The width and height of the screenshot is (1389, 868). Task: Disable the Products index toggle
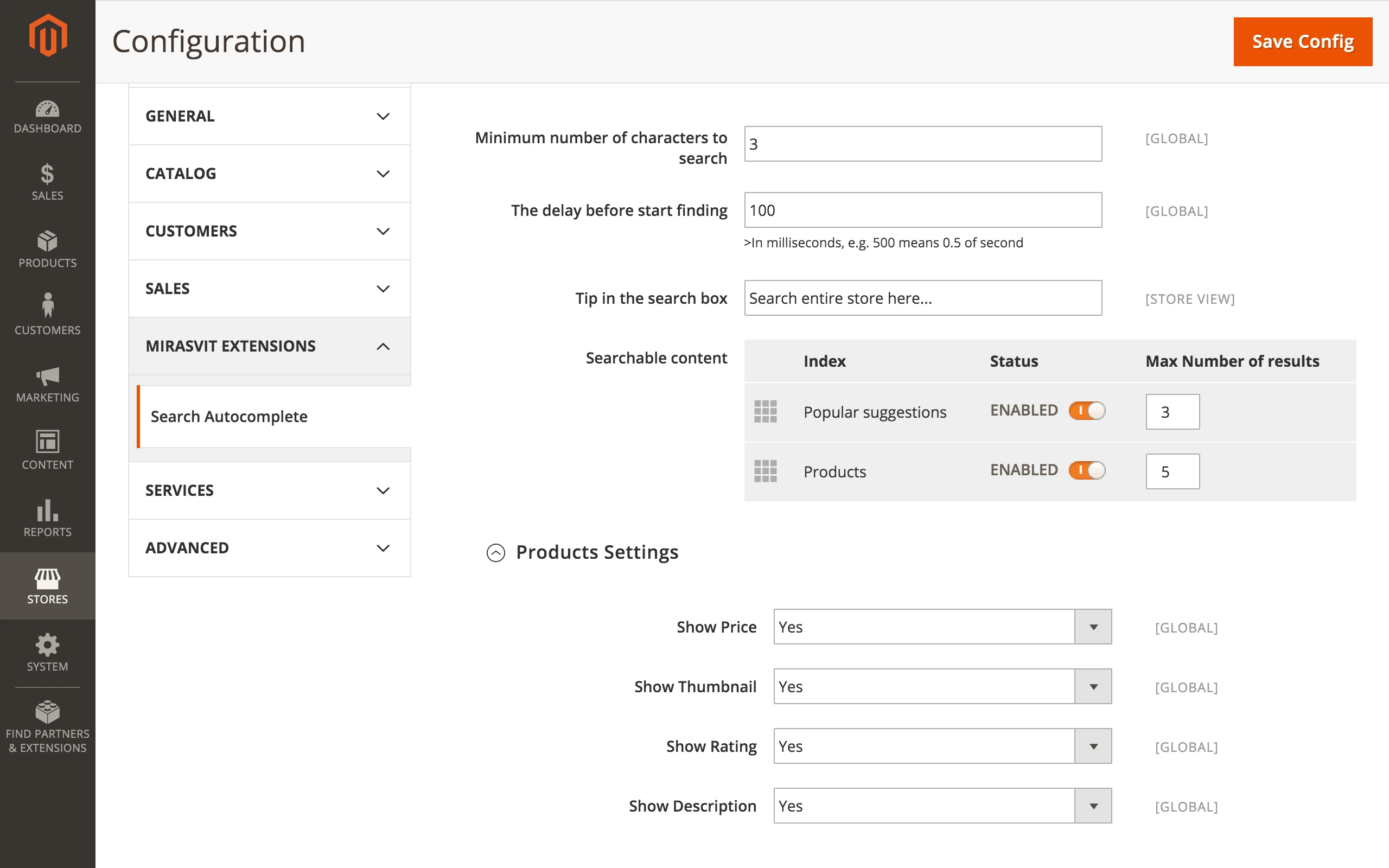pos(1087,471)
